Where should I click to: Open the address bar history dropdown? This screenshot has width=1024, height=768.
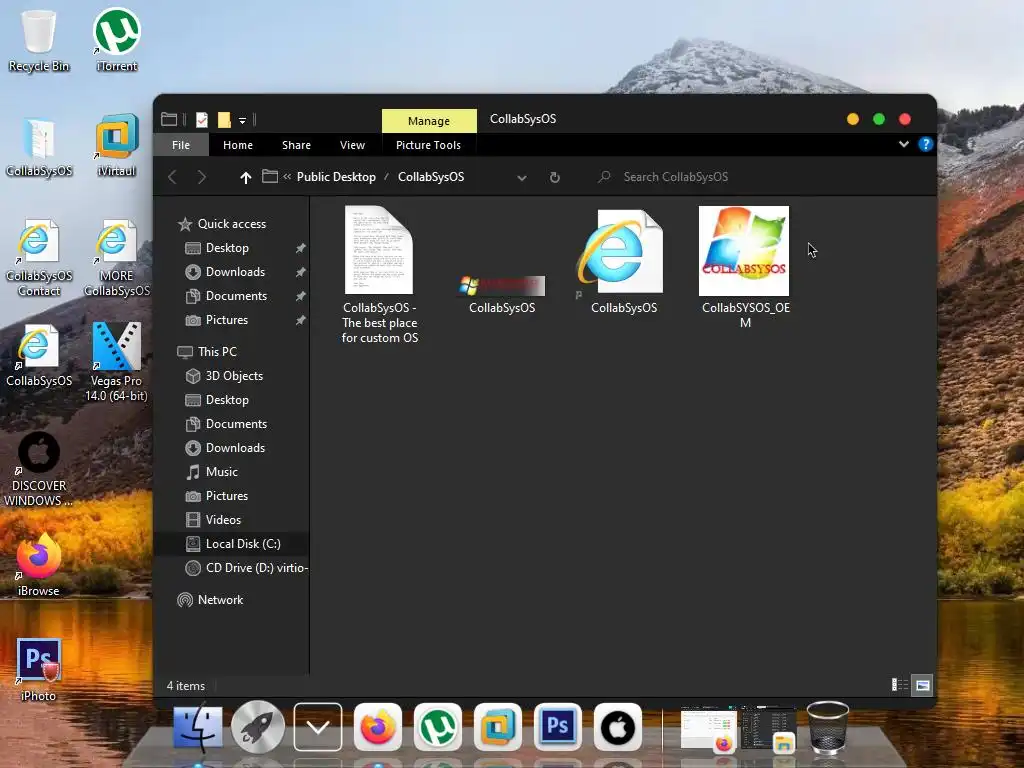click(522, 178)
